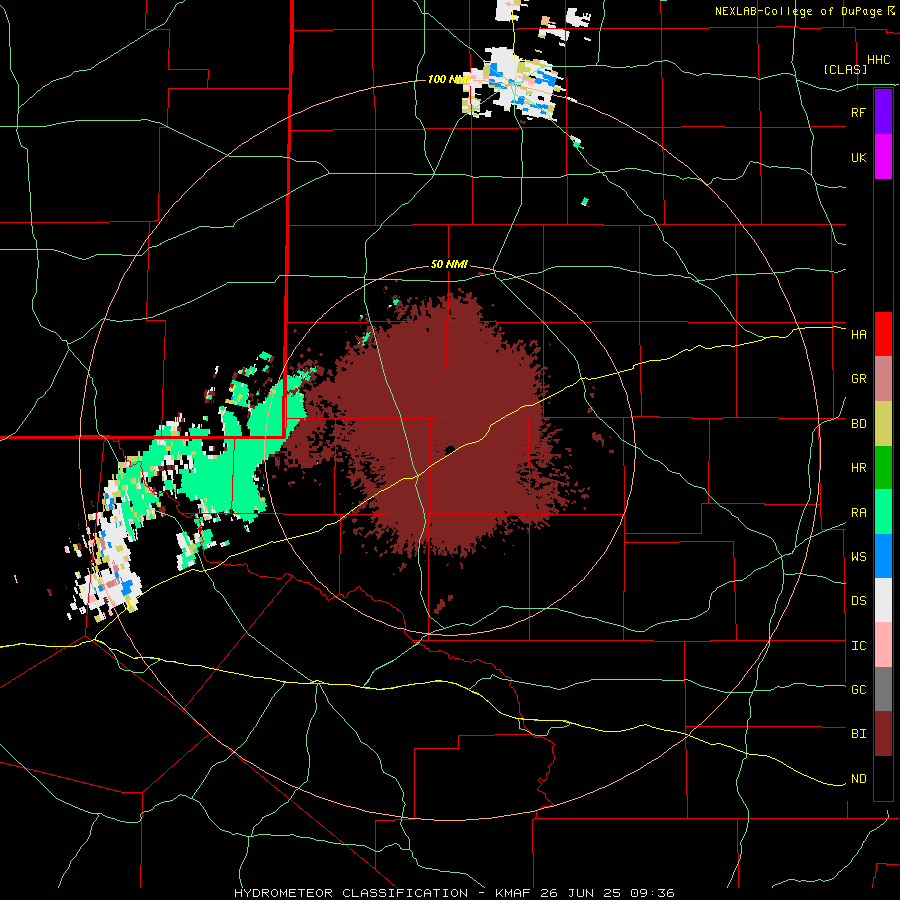900x900 pixels.
Task: Click the IC legend label
Action: (858, 645)
